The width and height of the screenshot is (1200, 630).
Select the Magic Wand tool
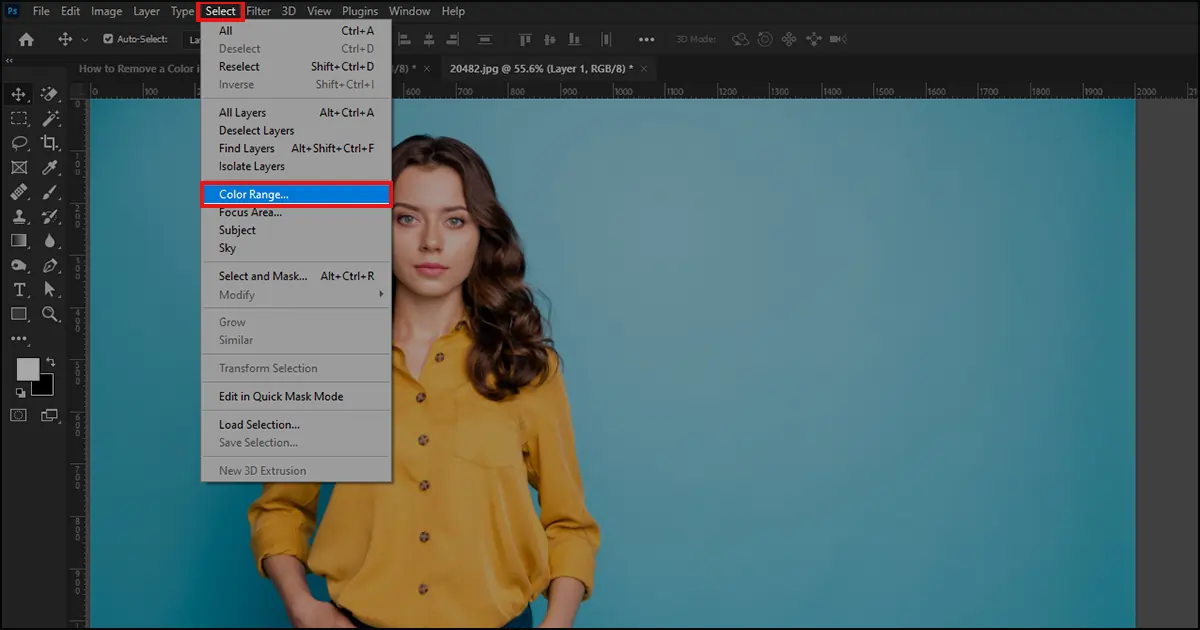click(x=50, y=118)
